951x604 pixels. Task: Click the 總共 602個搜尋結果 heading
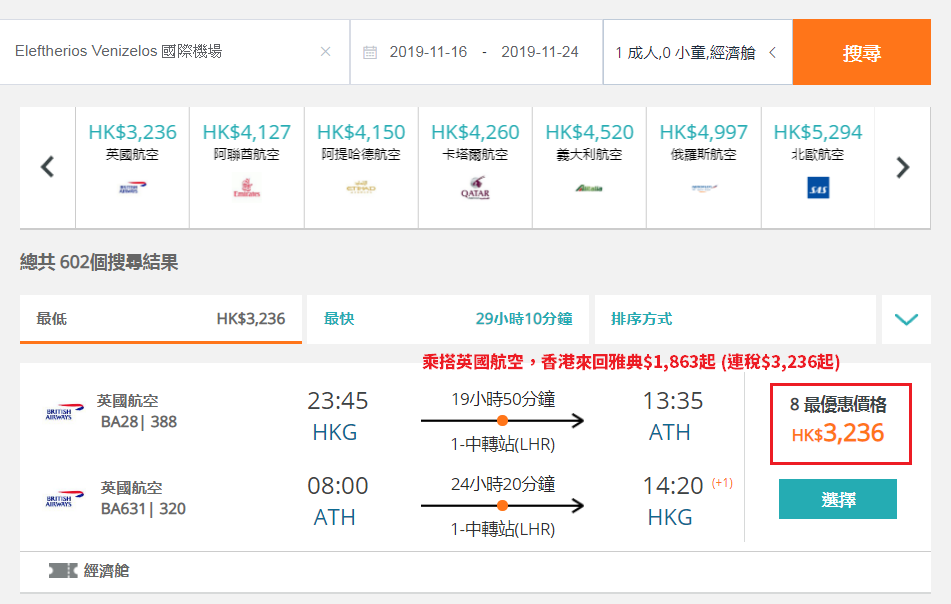(99, 262)
